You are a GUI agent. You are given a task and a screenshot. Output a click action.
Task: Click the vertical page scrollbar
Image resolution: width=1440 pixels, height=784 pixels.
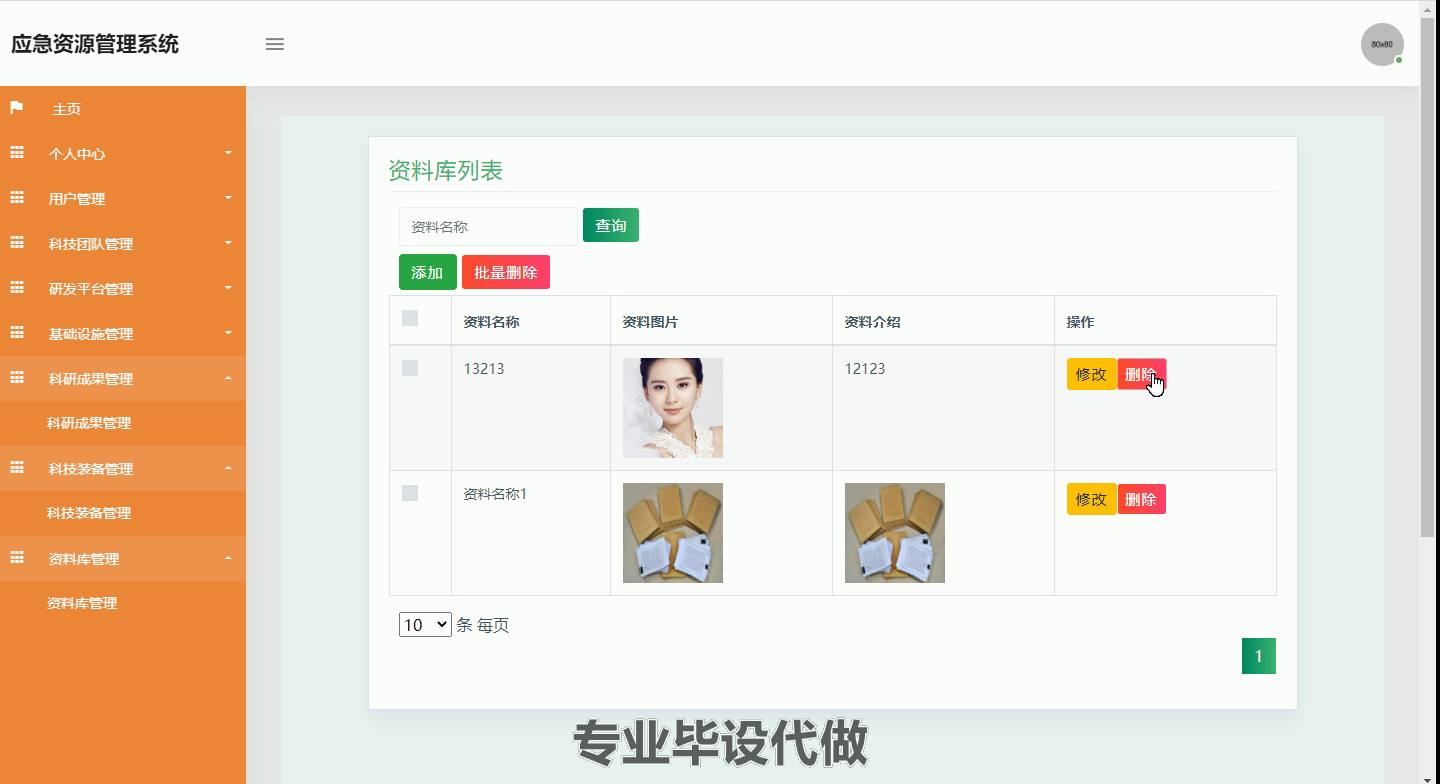click(1429, 278)
